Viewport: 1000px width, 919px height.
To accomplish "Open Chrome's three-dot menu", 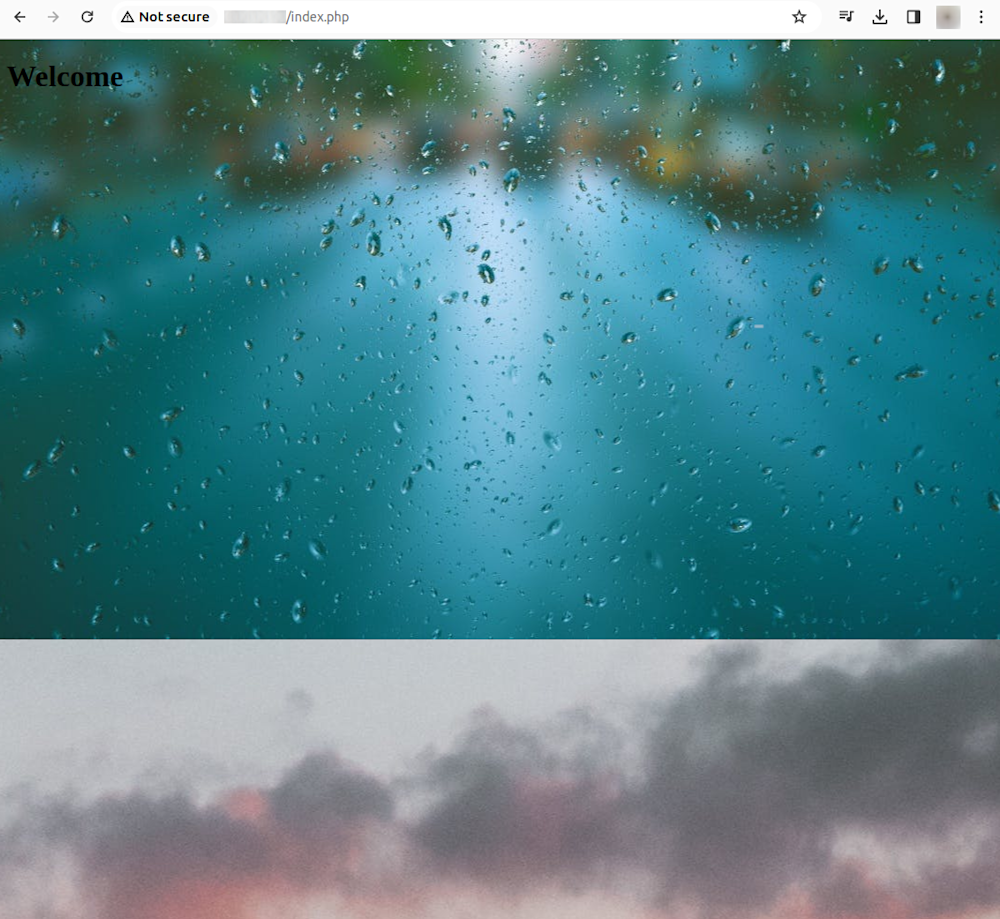I will pos(981,17).
